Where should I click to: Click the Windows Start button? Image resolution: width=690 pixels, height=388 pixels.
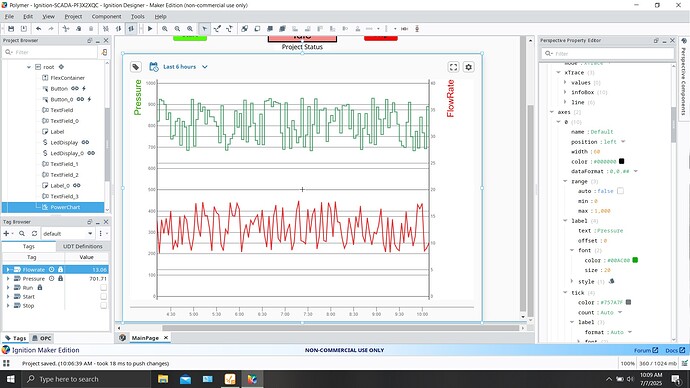tap(10, 379)
